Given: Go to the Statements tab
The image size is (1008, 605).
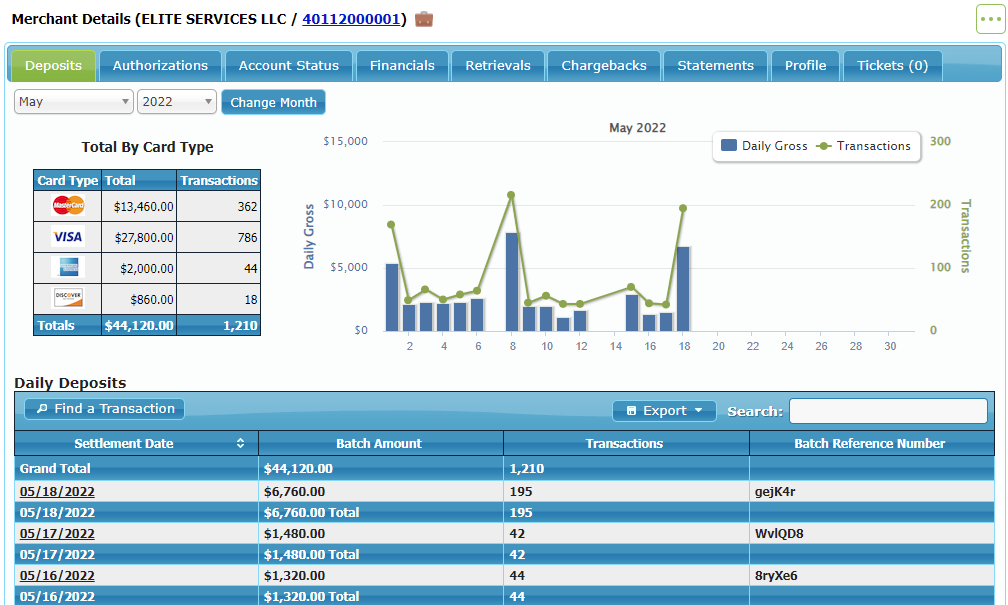Looking at the screenshot, I should [715, 66].
